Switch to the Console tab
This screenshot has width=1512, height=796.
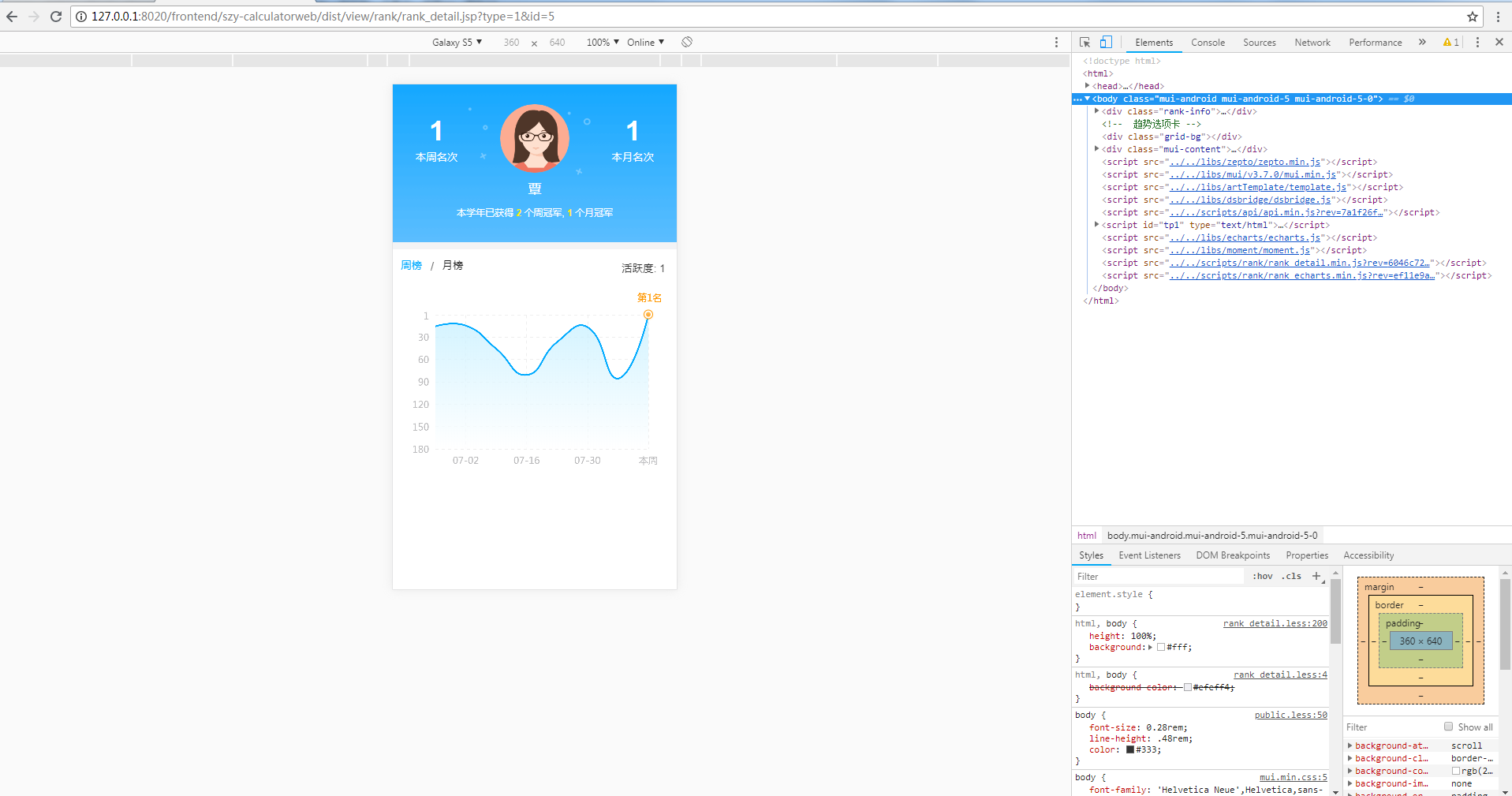point(1208,42)
